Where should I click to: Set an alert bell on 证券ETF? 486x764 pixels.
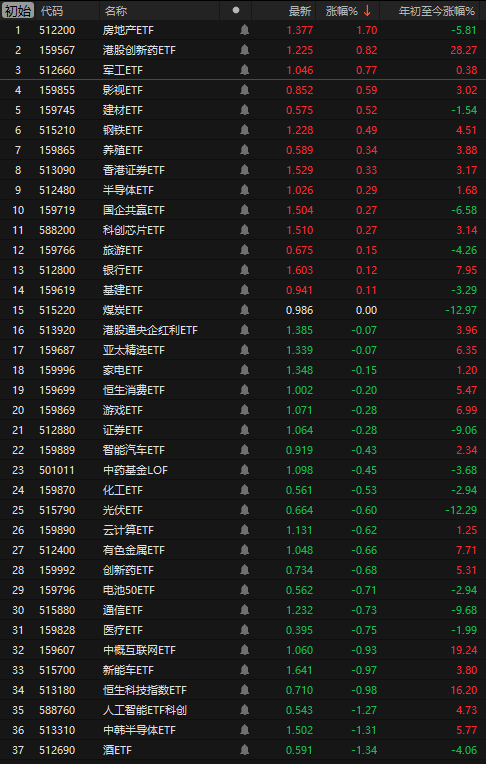tap(244, 430)
